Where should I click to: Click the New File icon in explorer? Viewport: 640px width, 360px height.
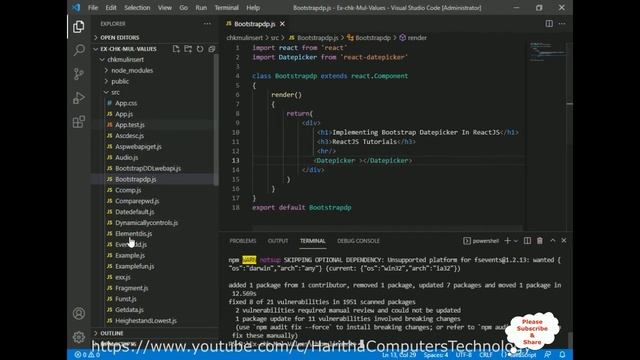176,49
